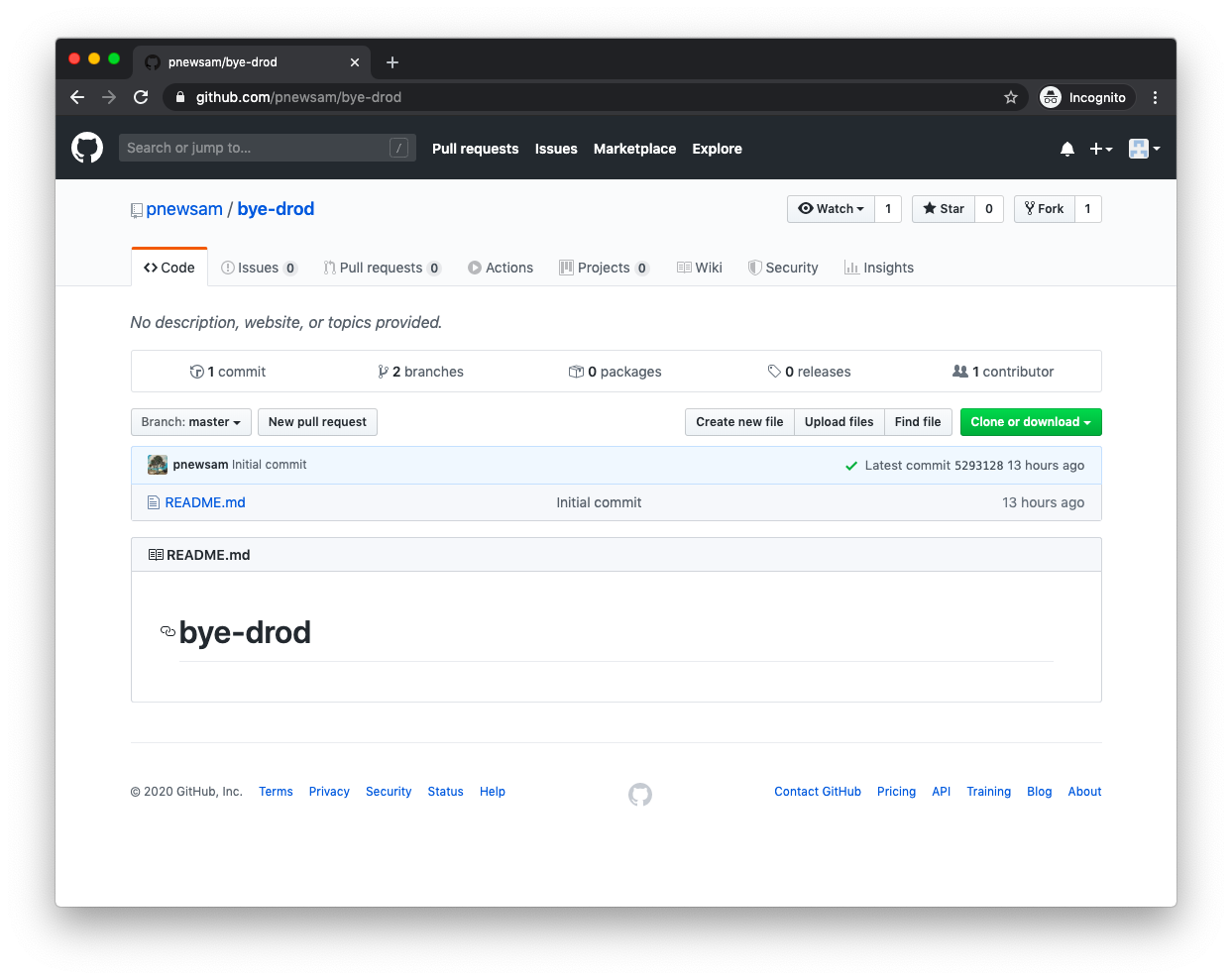Go to Explore in the top navigation
This screenshot has height=980, width=1232.
pyautogui.click(x=718, y=149)
